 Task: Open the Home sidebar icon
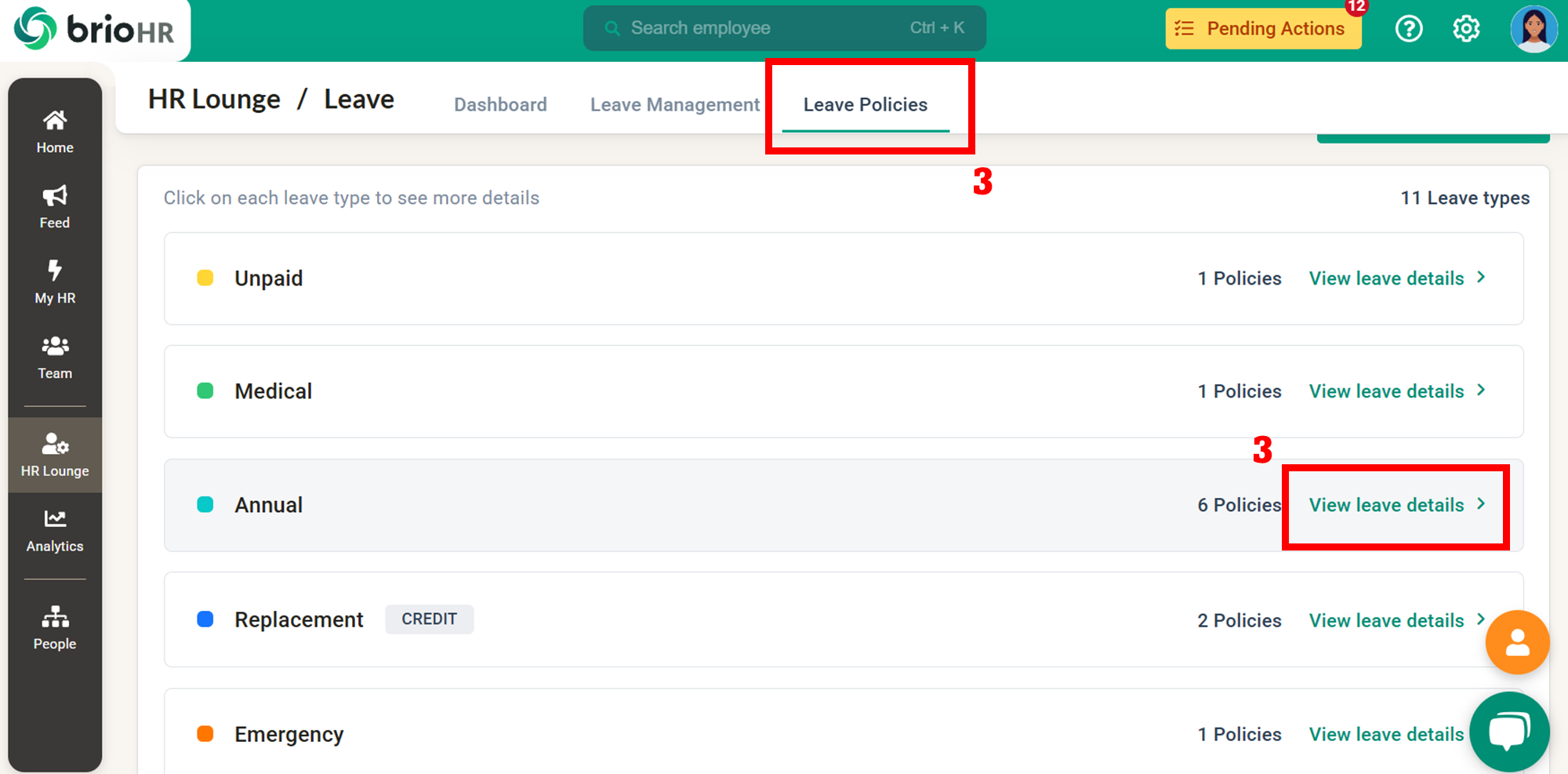[x=55, y=121]
